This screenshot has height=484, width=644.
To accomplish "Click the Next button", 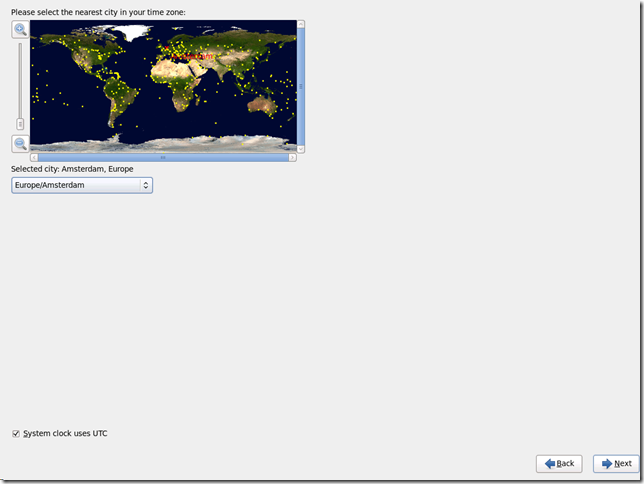I will click(x=616, y=464).
